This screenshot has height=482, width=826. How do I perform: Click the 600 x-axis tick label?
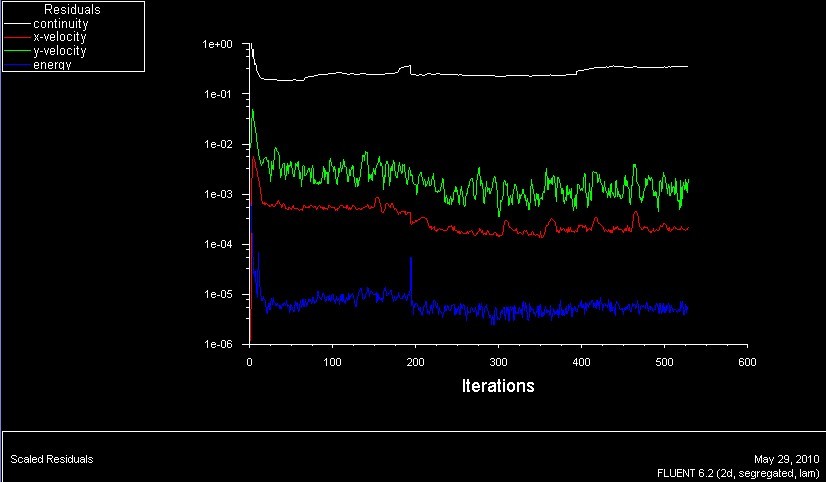pos(745,361)
